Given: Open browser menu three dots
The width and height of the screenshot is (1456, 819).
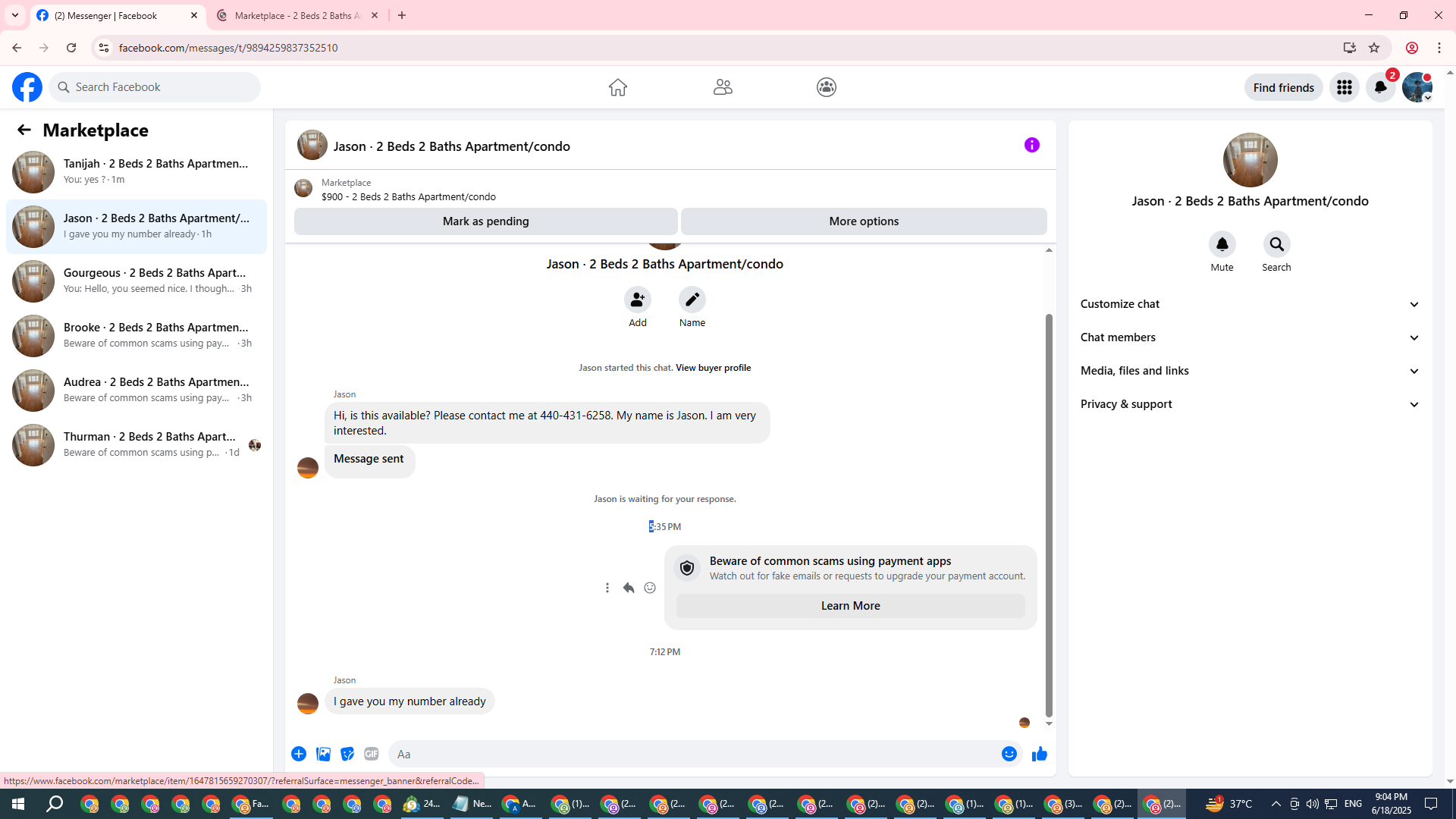Looking at the screenshot, I should click(x=1439, y=48).
